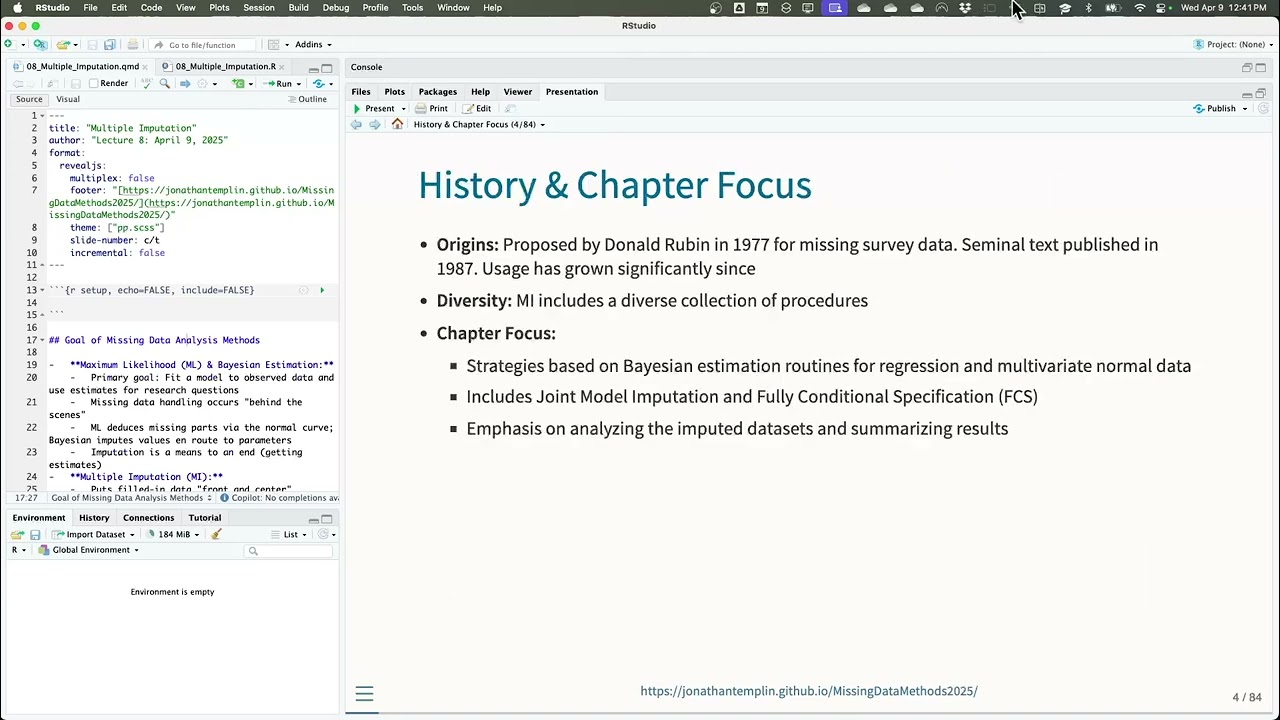Open the slide navigator History & Chapter Focus dropdown
This screenshot has height=720, width=1280.
[479, 124]
